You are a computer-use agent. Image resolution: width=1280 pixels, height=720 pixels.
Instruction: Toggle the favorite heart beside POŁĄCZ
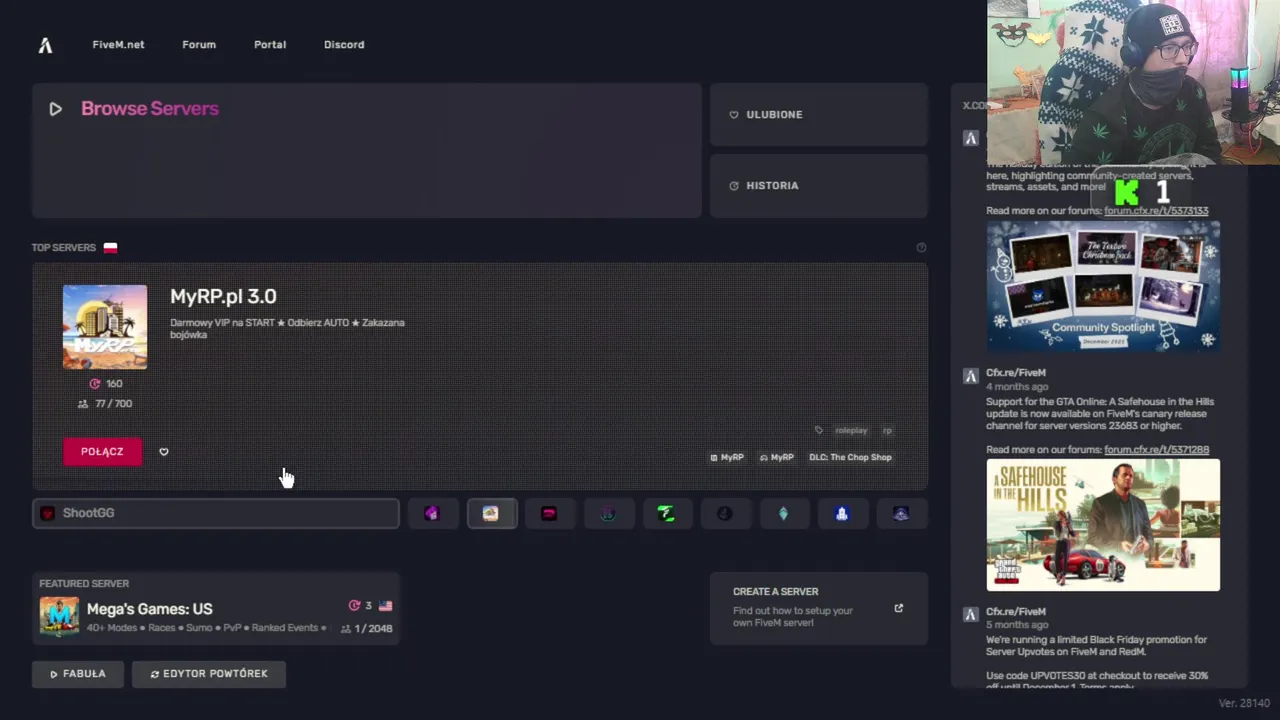pos(164,452)
